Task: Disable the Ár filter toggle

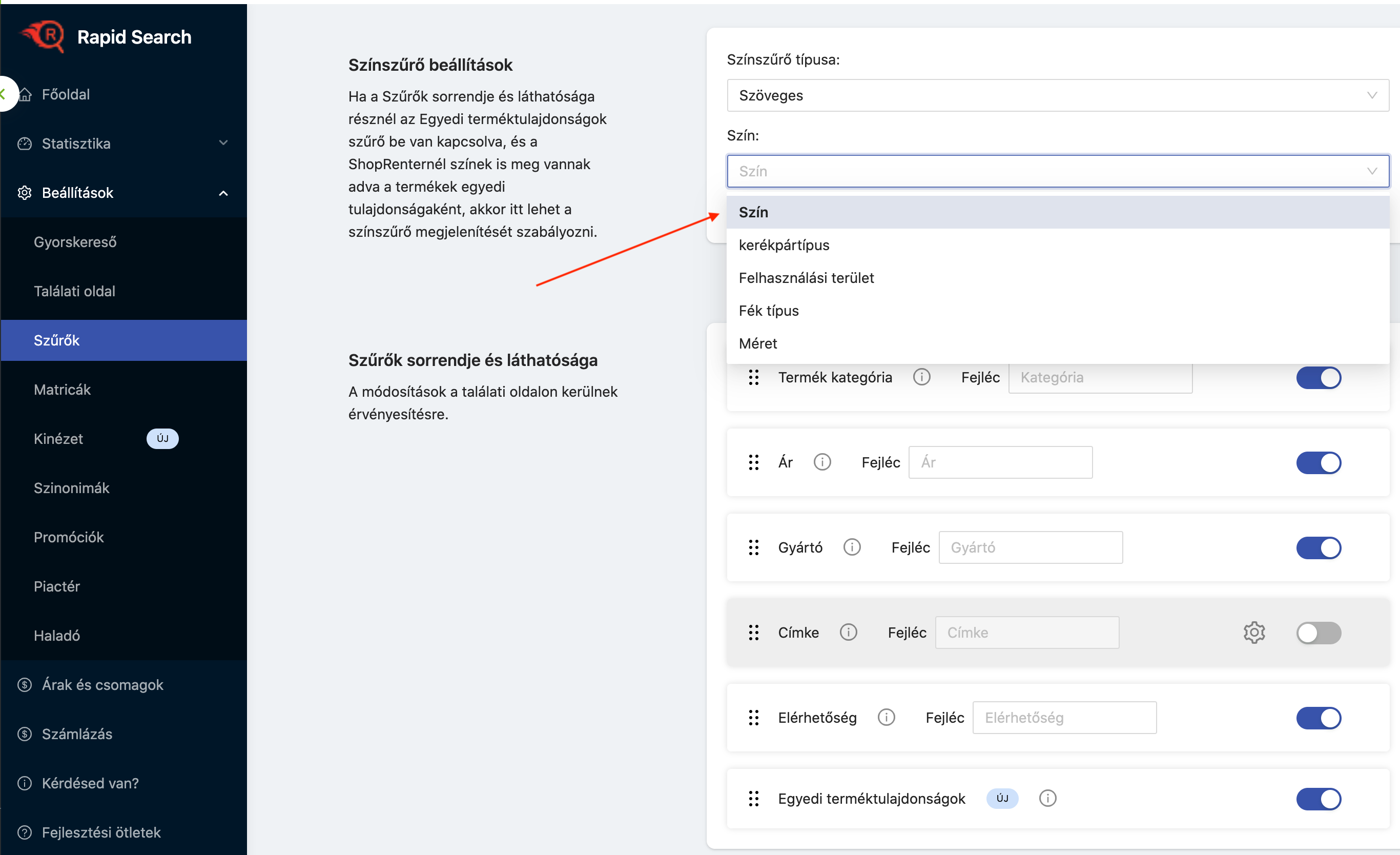Action: pos(1317,463)
